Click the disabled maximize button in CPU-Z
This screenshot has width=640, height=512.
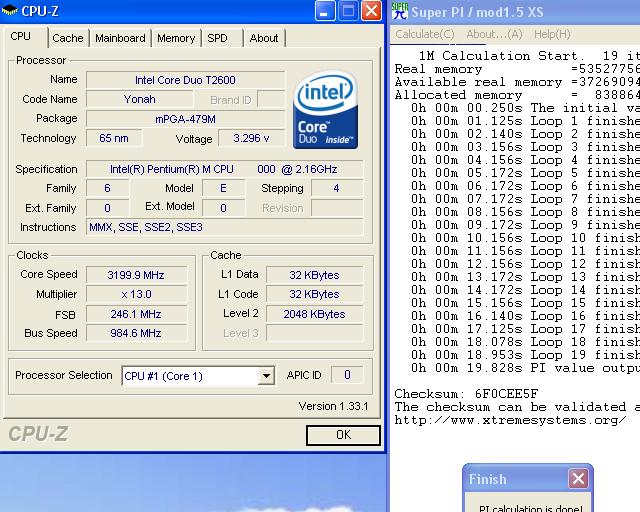click(x=348, y=11)
